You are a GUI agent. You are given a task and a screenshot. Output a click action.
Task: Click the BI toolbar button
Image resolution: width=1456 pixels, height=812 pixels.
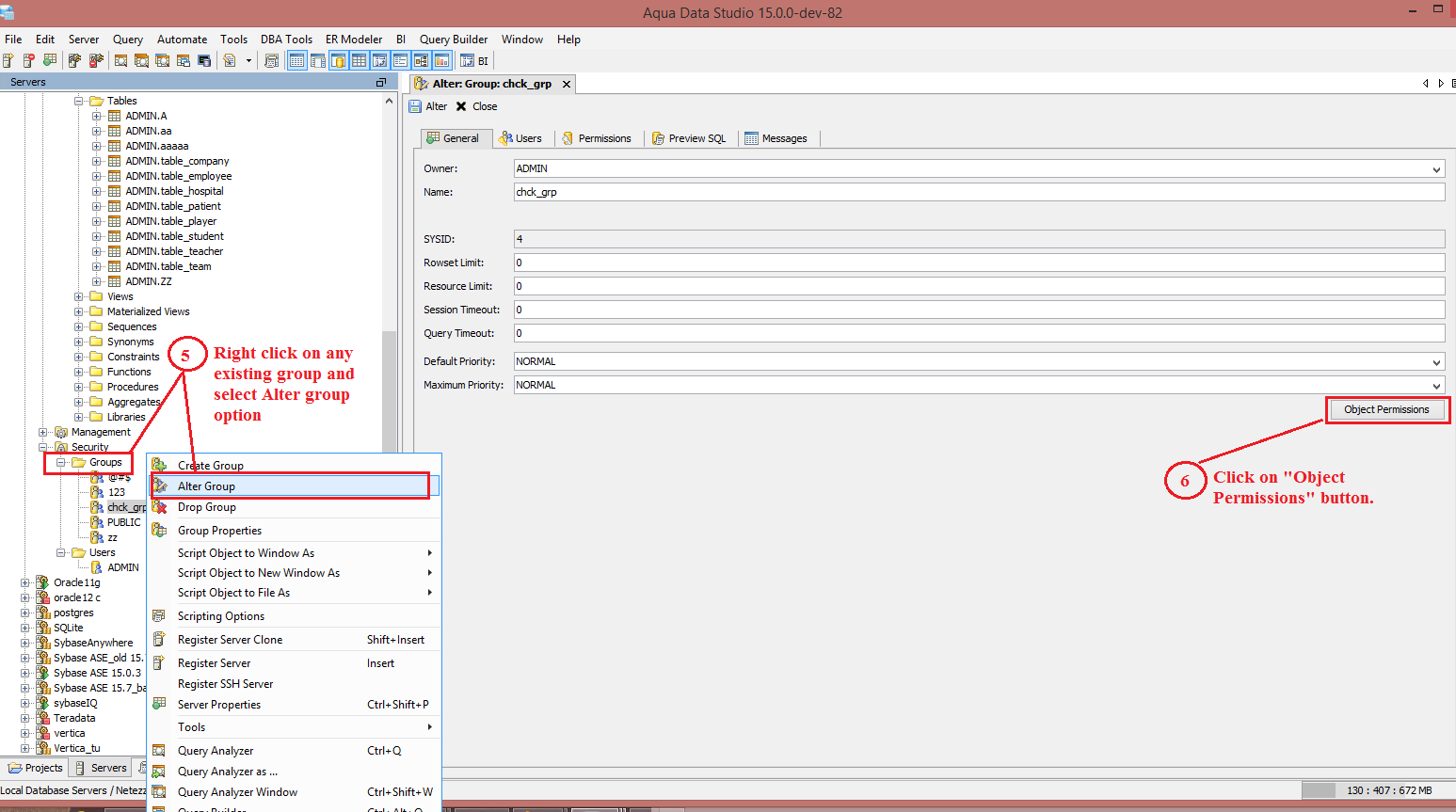tap(475, 61)
